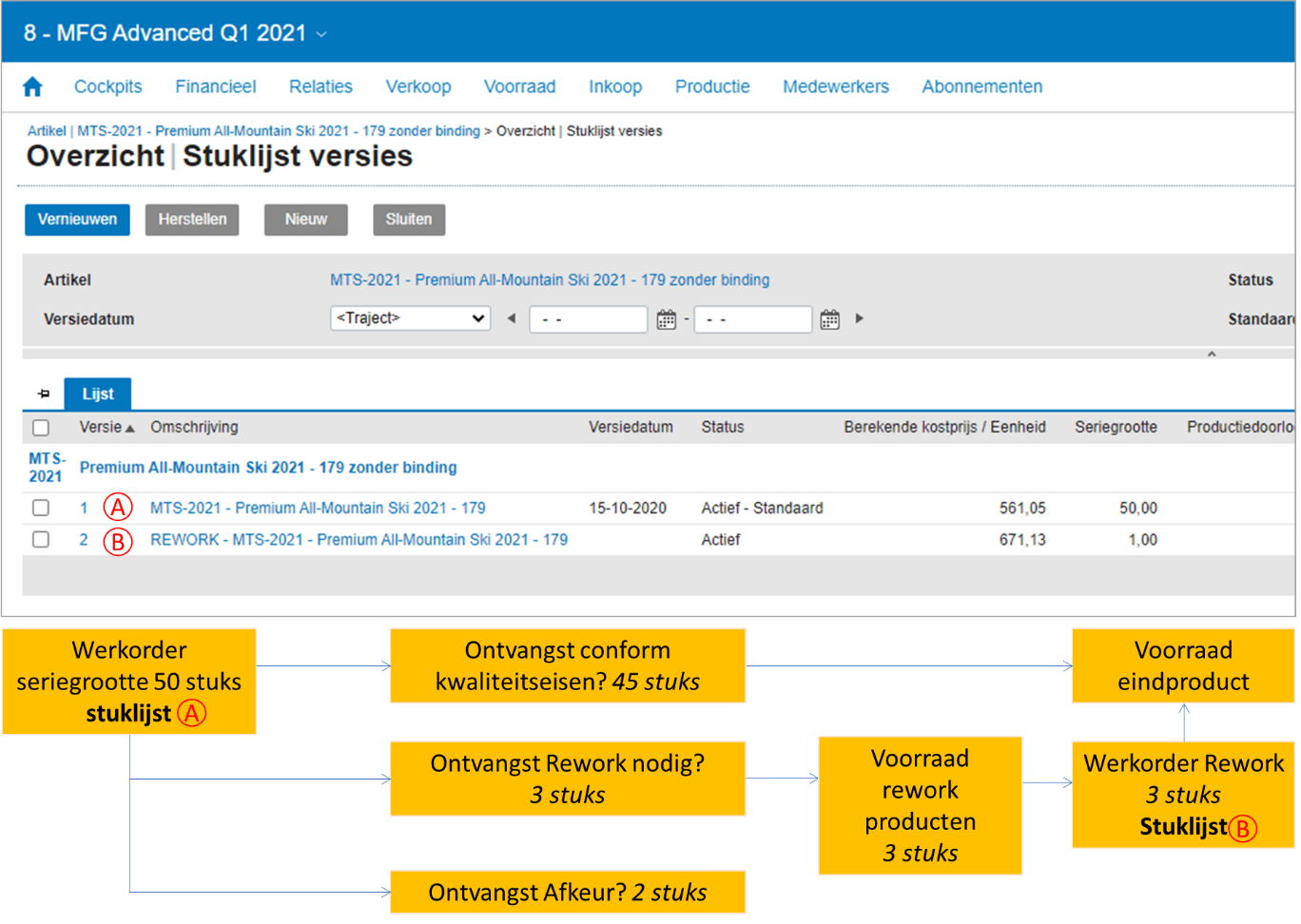The image size is (1301, 924).
Task: Open the Productie menu
Action: tap(712, 87)
